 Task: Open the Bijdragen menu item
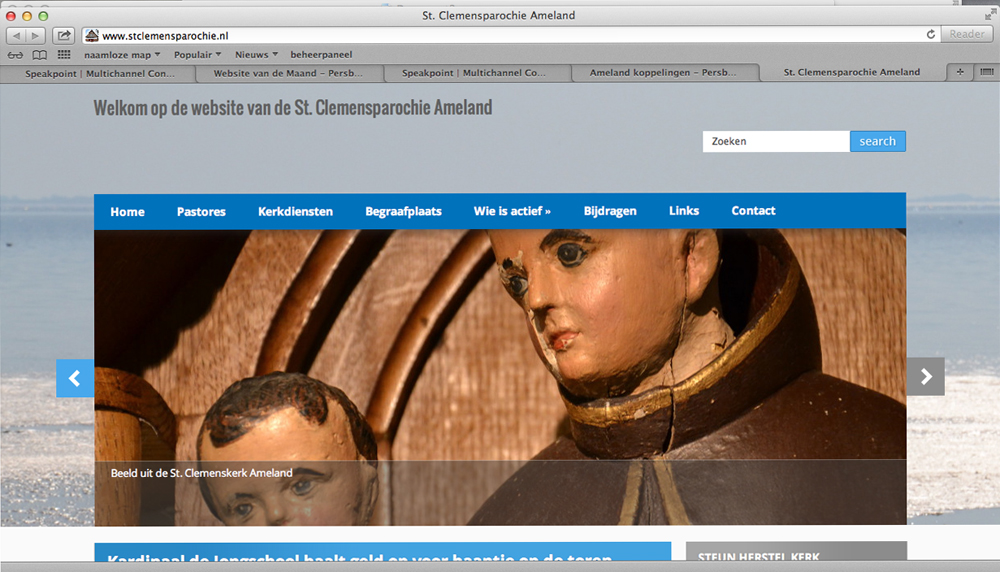pos(610,211)
